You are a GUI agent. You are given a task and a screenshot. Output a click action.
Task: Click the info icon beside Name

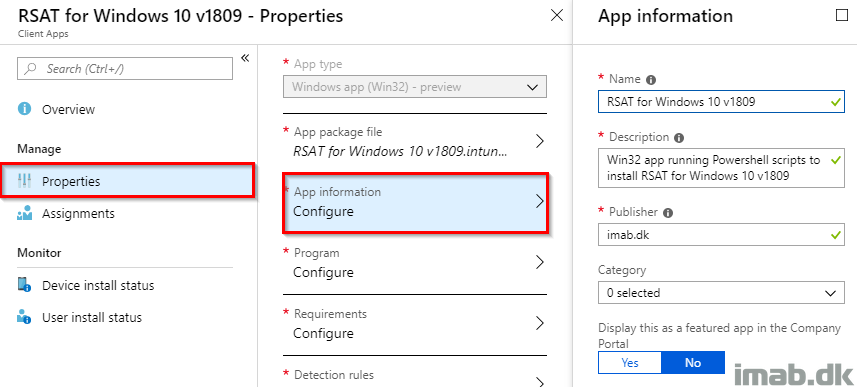650,80
